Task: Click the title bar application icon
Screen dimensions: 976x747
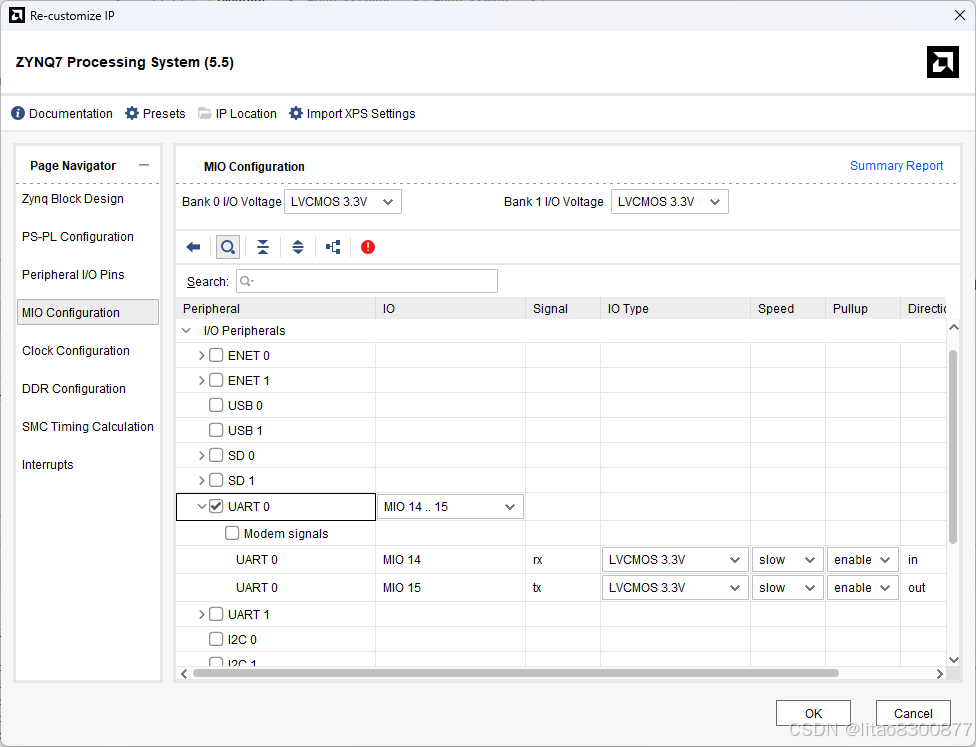Action: [17, 16]
